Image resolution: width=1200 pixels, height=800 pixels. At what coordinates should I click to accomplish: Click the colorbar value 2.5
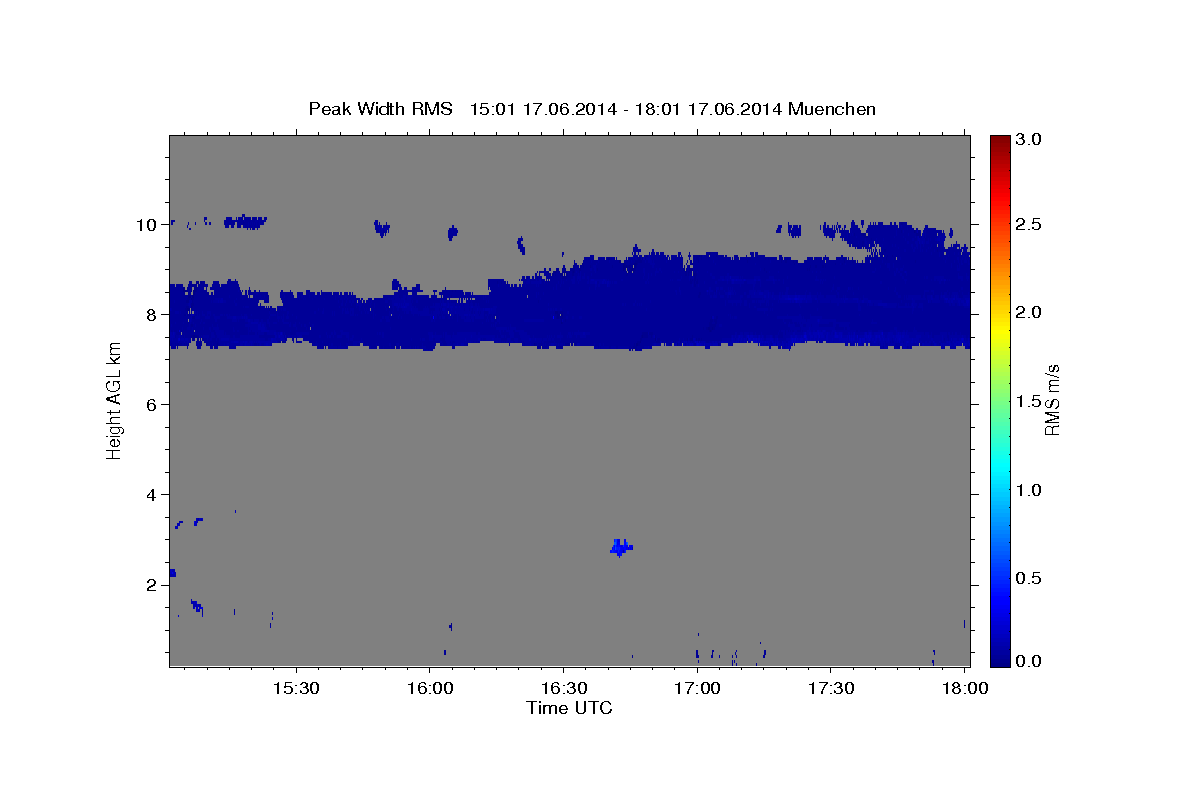pos(1029,224)
